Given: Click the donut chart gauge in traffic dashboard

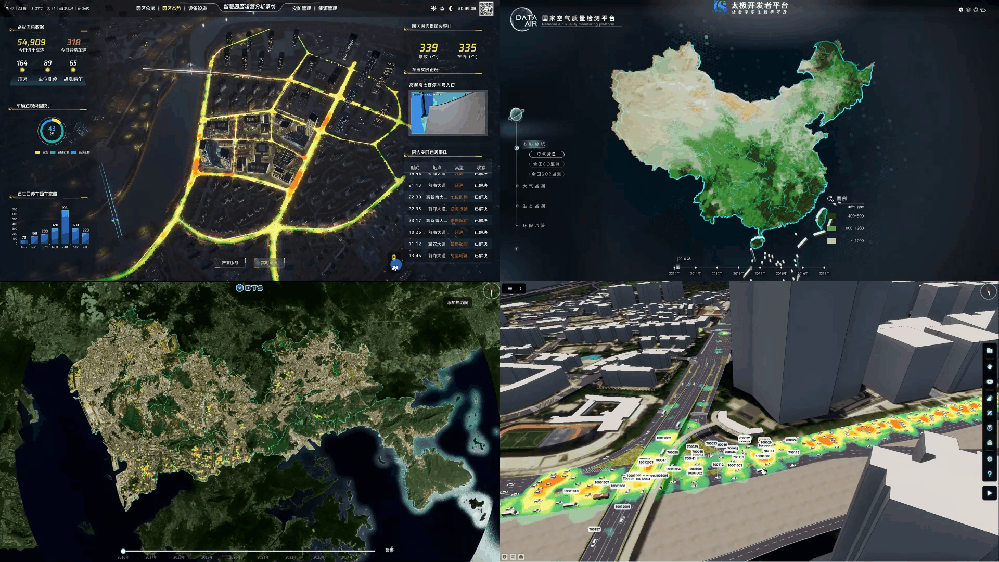Looking at the screenshot, I should pyautogui.click(x=52, y=131).
